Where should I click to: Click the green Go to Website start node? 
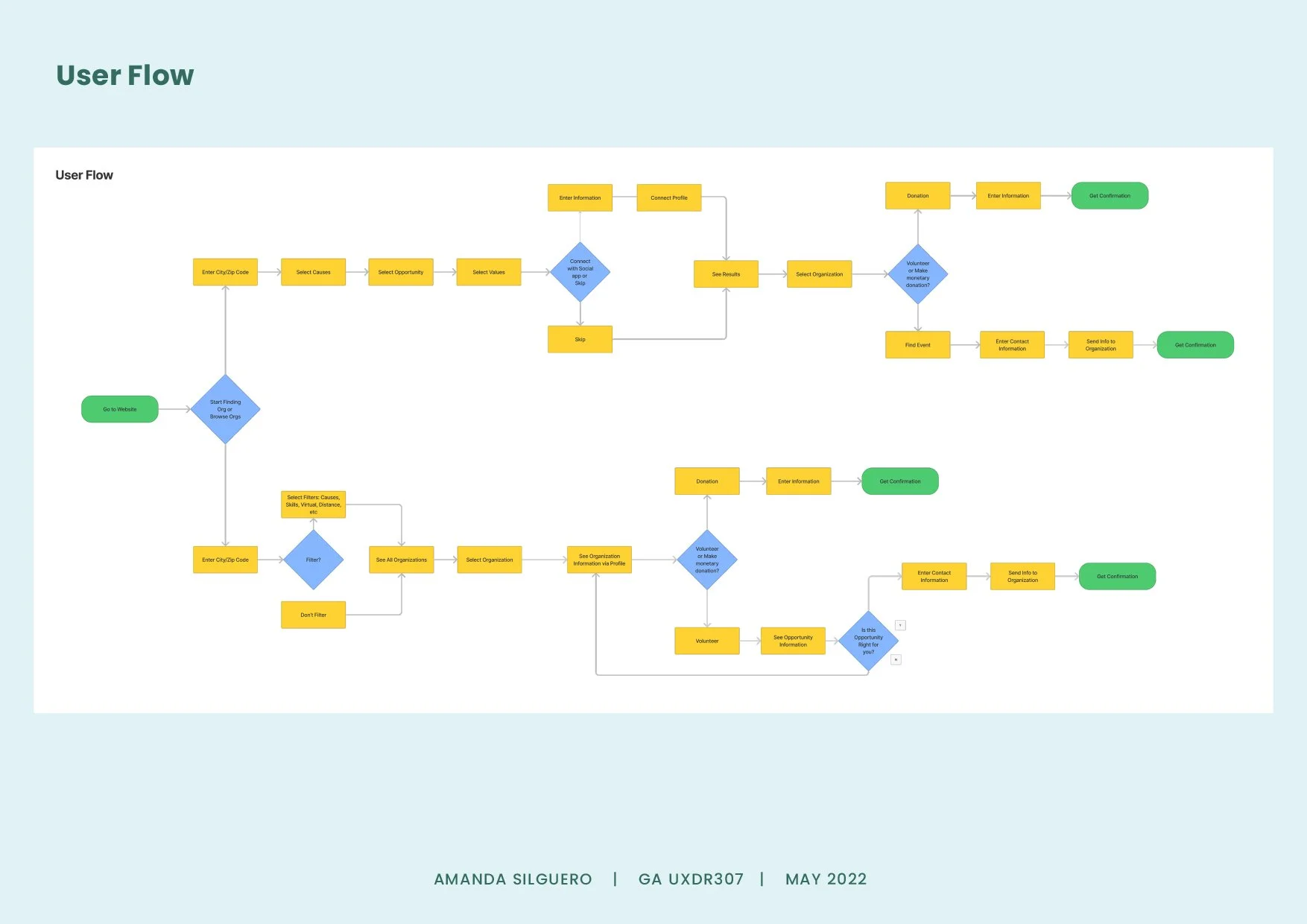point(119,409)
